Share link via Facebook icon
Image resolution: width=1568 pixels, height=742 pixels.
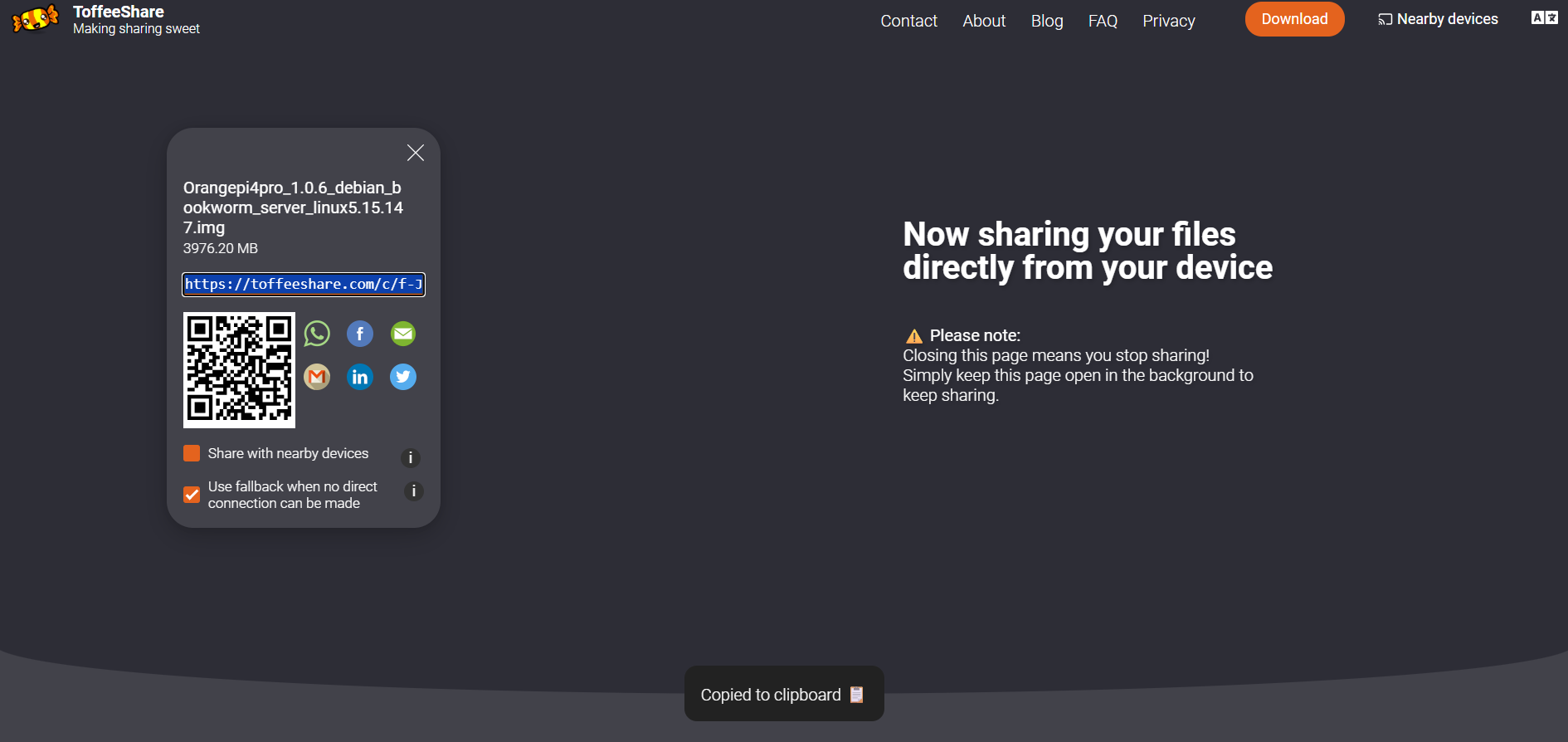(360, 334)
